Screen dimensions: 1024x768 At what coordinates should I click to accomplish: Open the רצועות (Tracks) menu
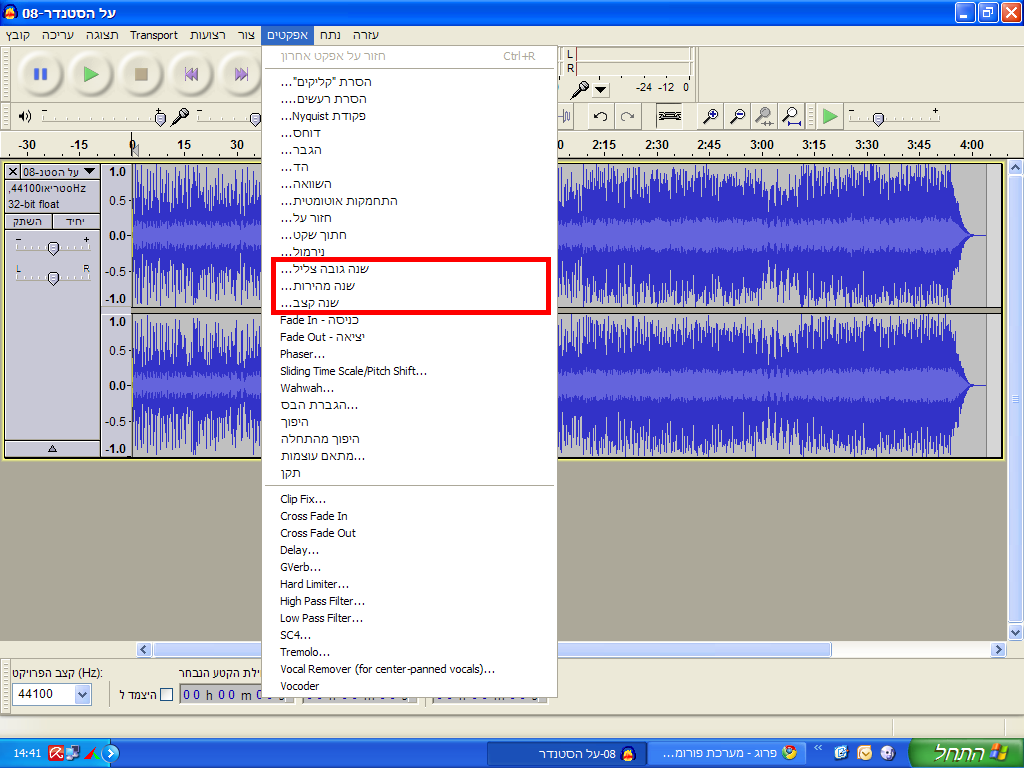[x=208, y=35]
